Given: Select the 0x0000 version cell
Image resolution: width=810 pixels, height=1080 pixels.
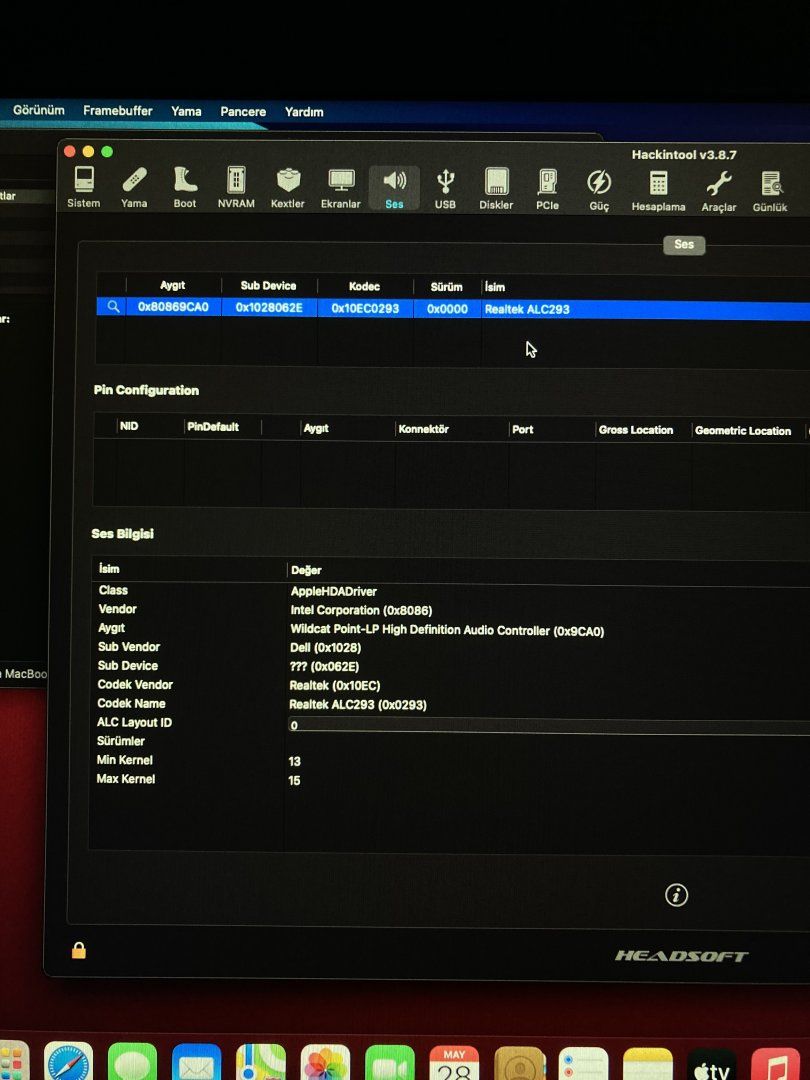Looking at the screenshot, I should (x=447, y=309).
